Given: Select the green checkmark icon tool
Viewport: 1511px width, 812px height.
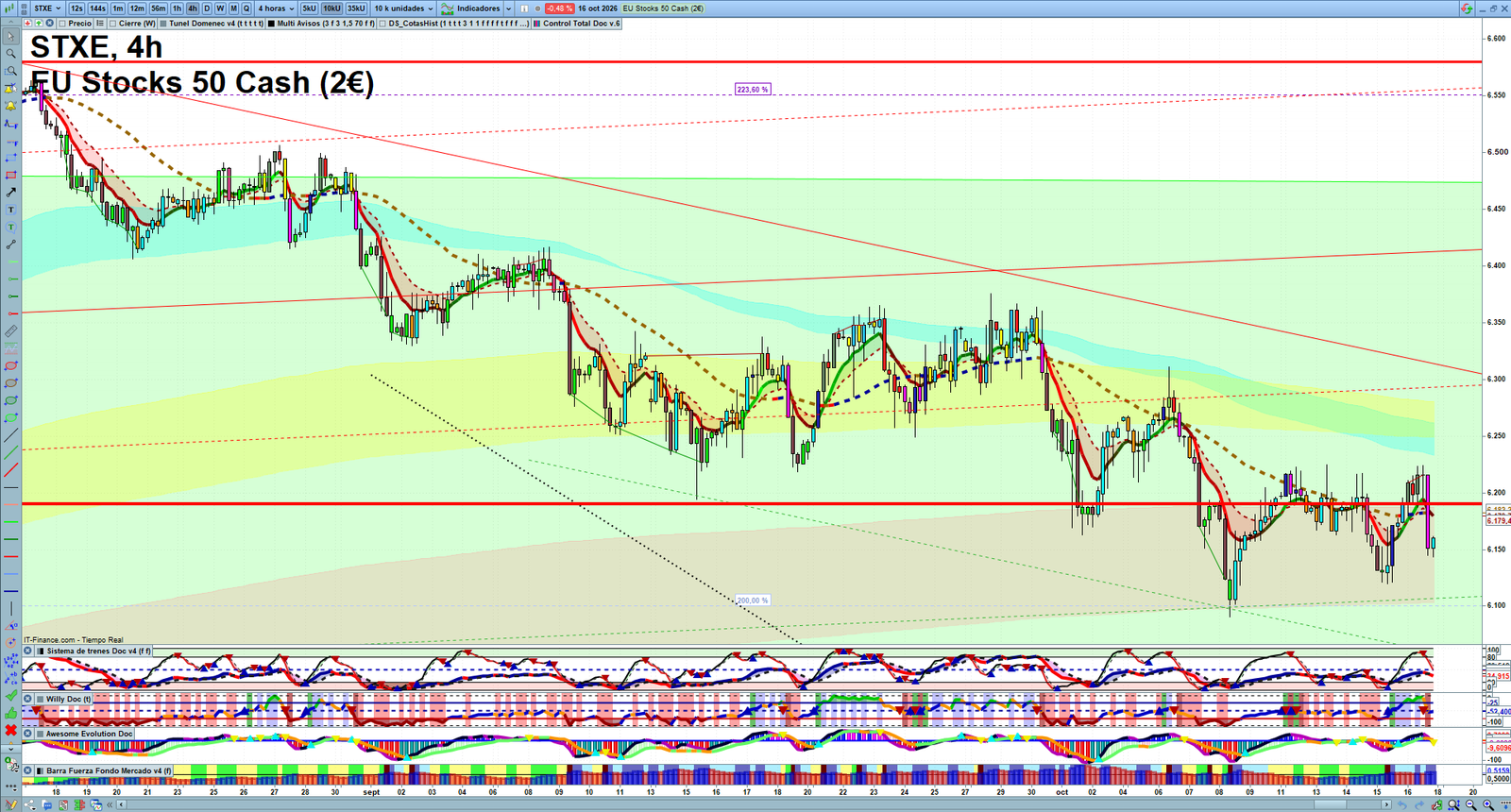Looking at the screenshot, I should pos(10,695).
